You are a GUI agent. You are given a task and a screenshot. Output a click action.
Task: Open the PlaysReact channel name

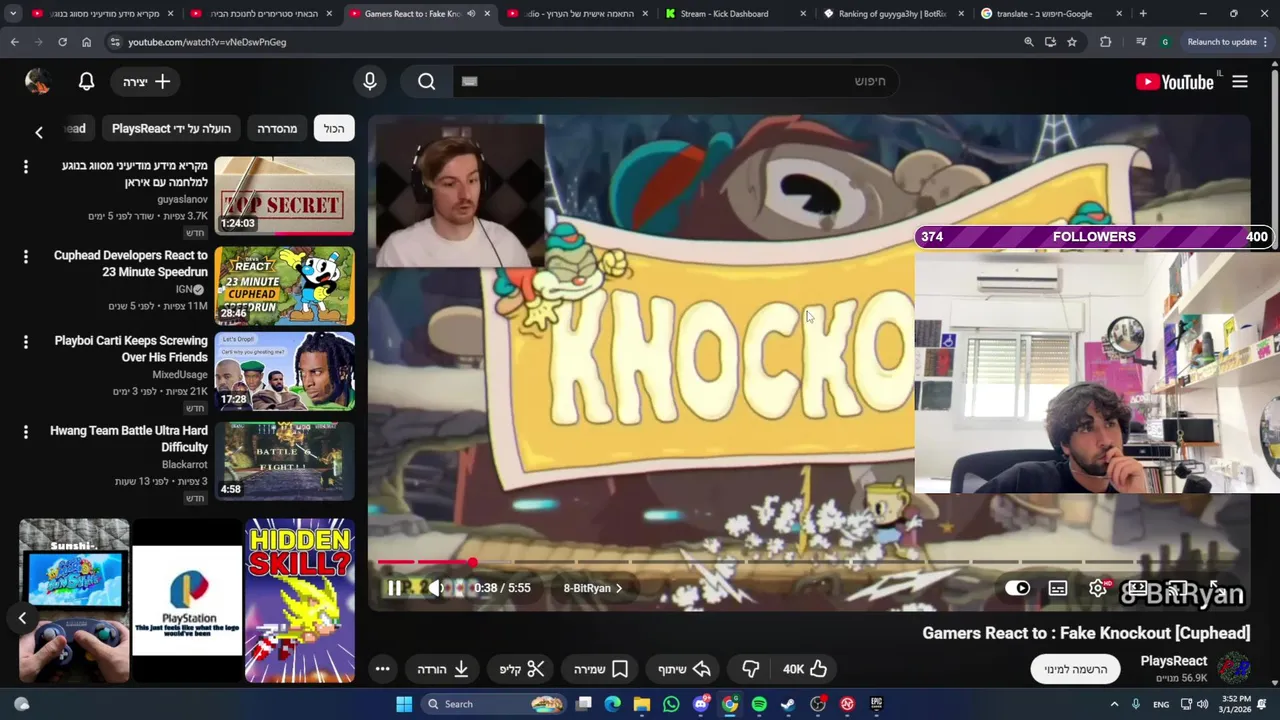pos(1174,661)
